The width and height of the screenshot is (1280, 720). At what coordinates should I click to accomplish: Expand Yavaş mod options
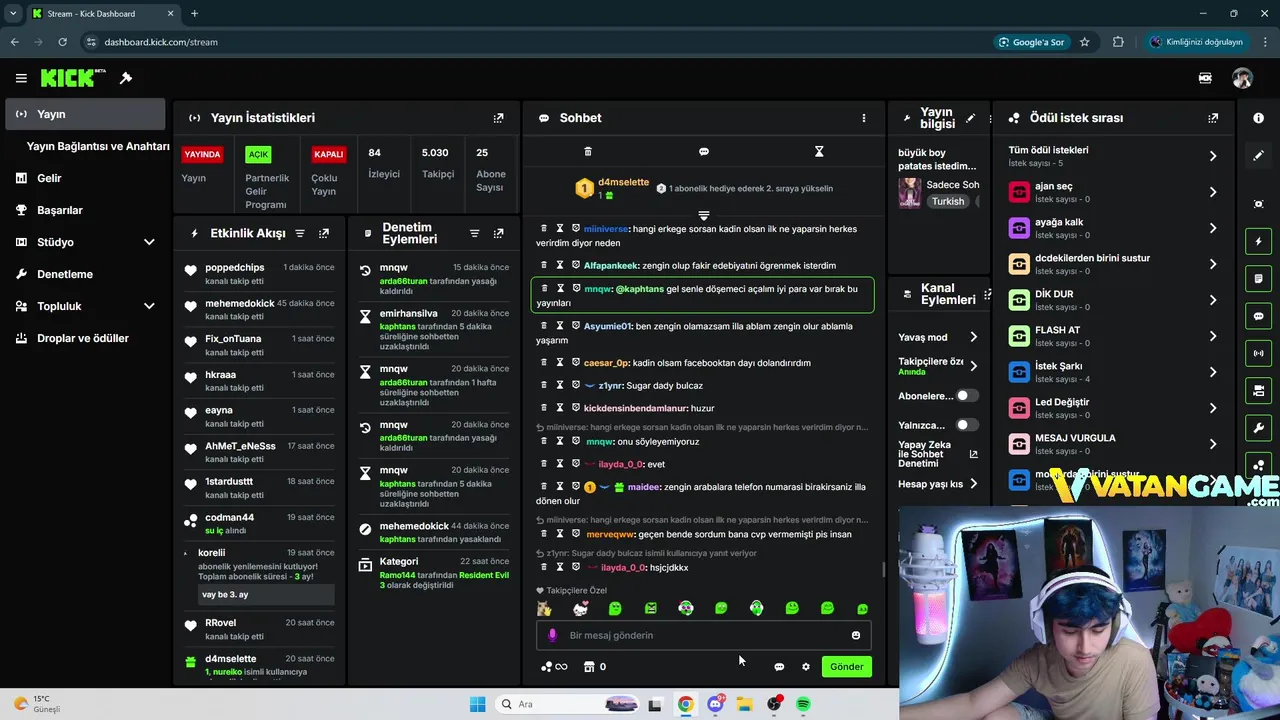[974, 337]
